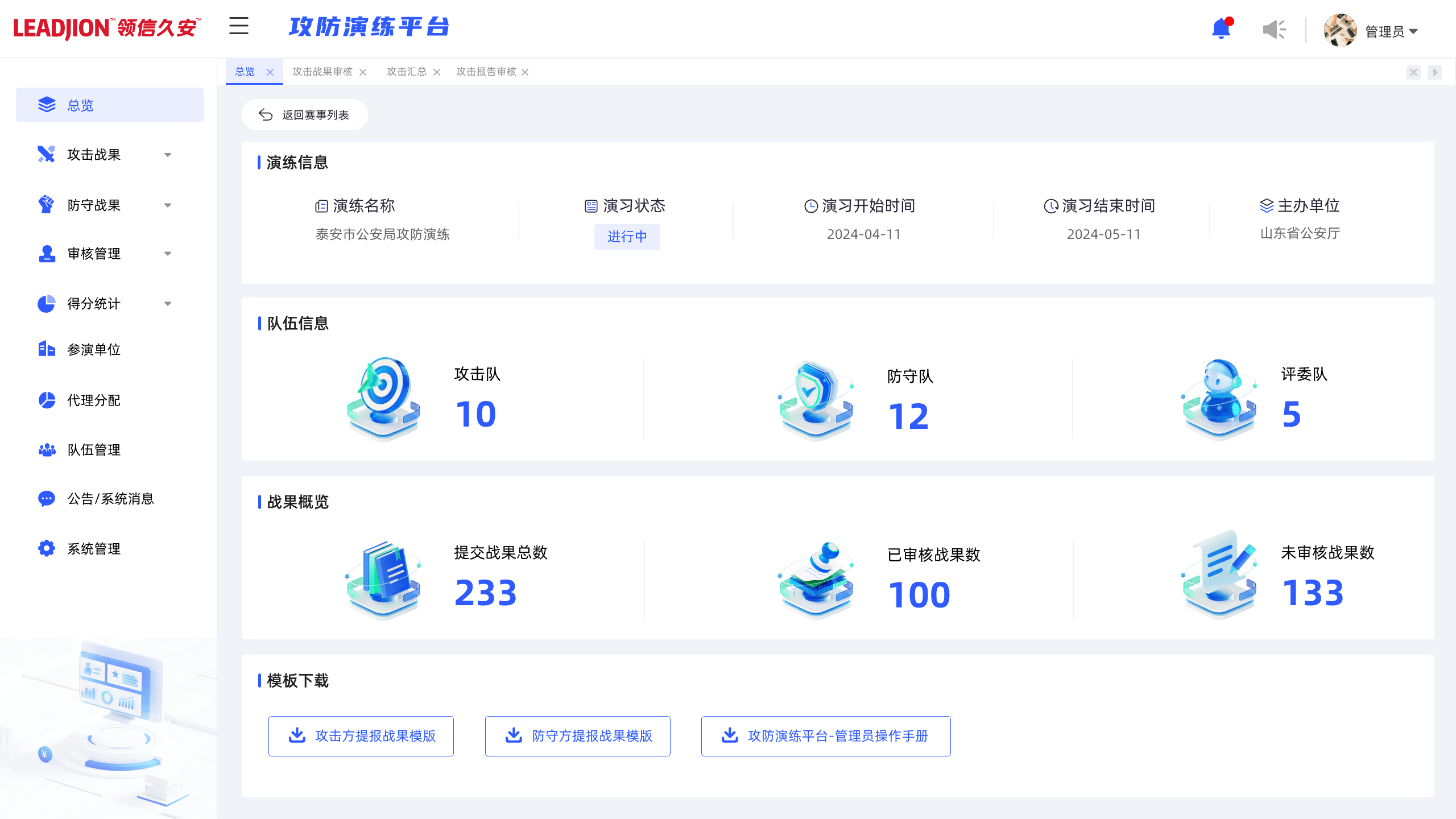The width and height of the screenshot is (1456, 819).
Task: Click the chat bubble 公告 icon
Action: (47, 499)
